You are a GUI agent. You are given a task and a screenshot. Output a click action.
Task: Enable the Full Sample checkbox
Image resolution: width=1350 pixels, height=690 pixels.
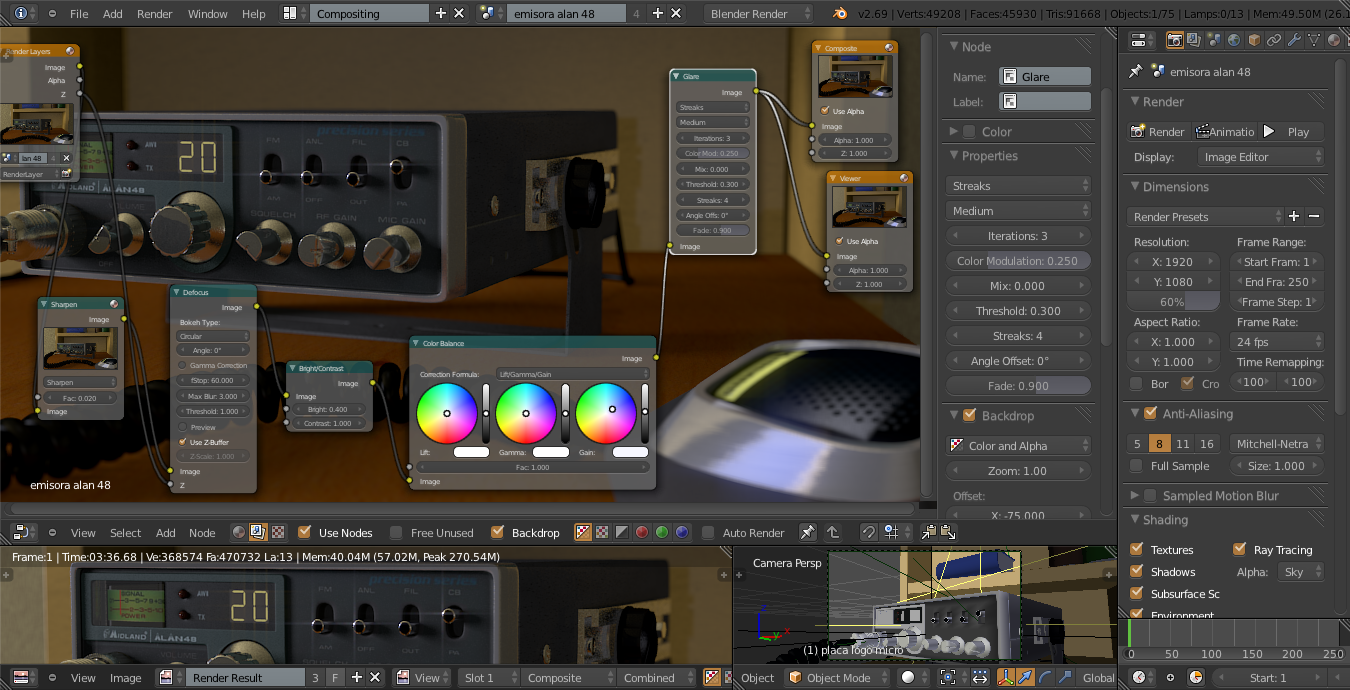[1136, 466]
